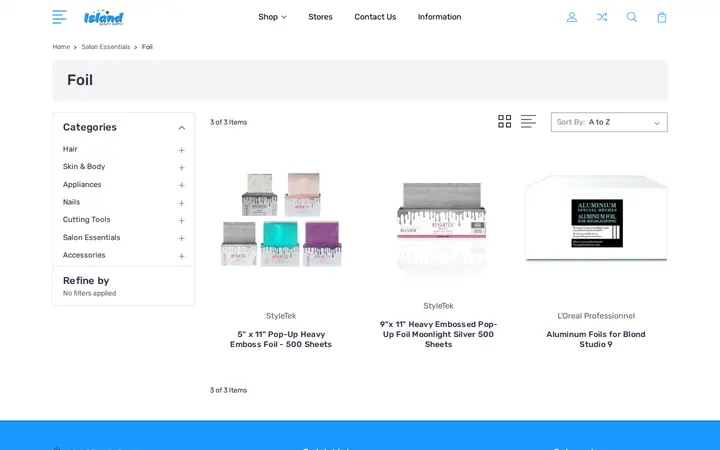Go to the Stores page
720x450 pixels.
coord(320,17)
